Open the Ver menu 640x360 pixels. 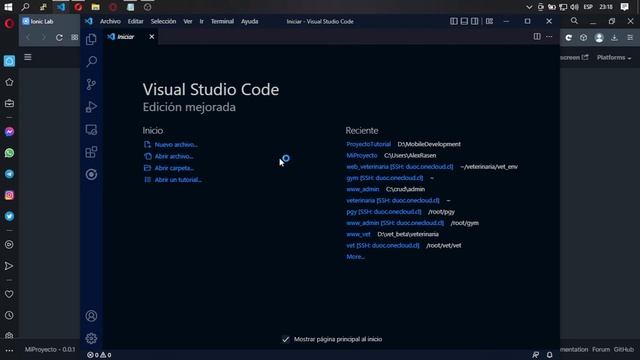[188, 21]
